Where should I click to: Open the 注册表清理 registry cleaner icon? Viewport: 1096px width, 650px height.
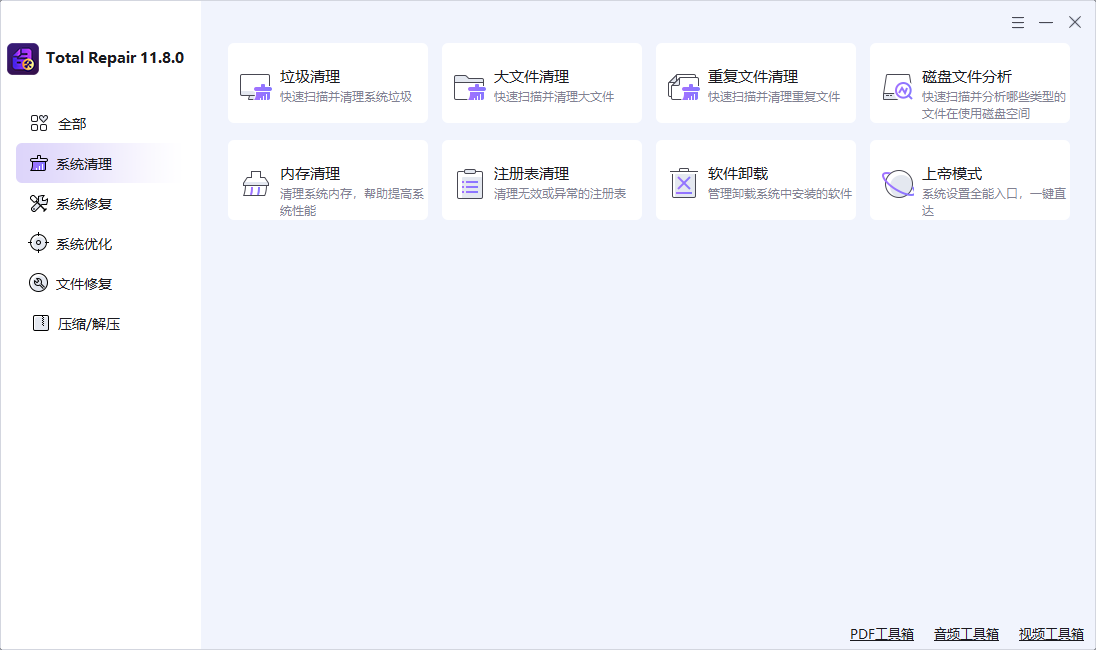coord(470,183)
